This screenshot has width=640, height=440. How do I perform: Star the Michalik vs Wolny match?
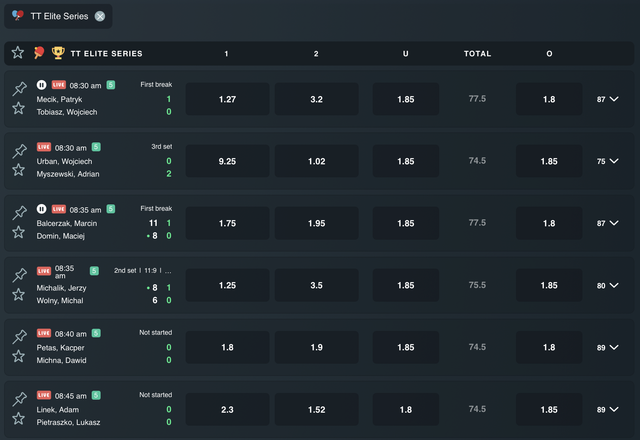pyautogui.click(x=18, y=294)
